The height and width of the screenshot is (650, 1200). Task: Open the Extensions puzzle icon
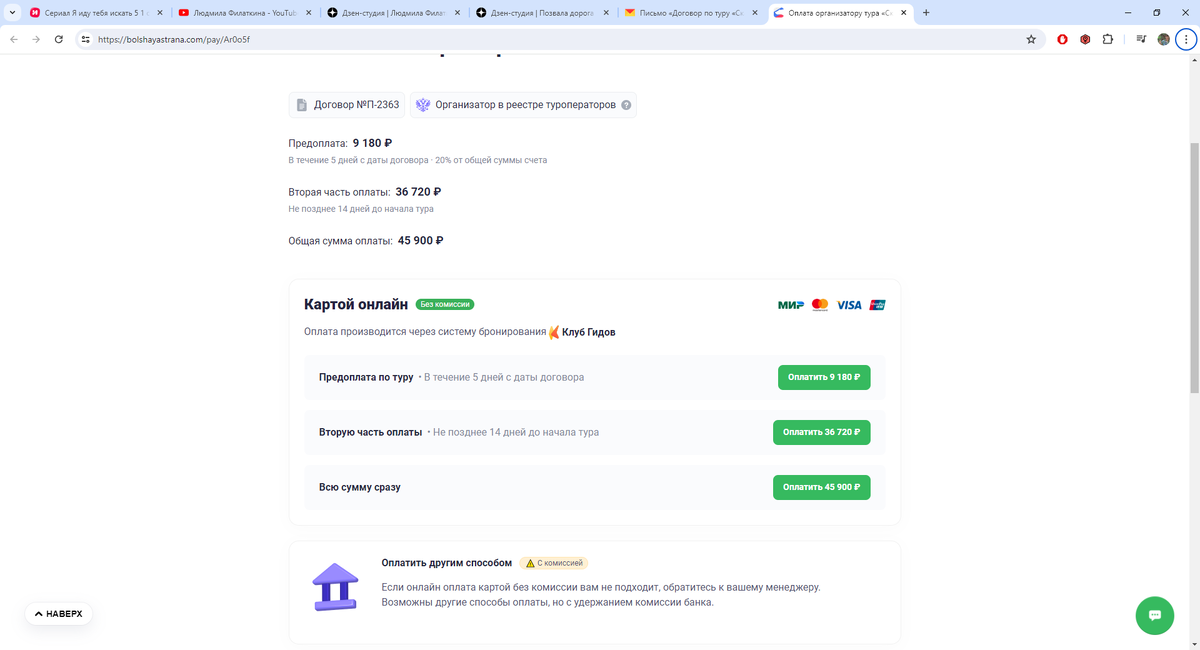(1108, 39)
